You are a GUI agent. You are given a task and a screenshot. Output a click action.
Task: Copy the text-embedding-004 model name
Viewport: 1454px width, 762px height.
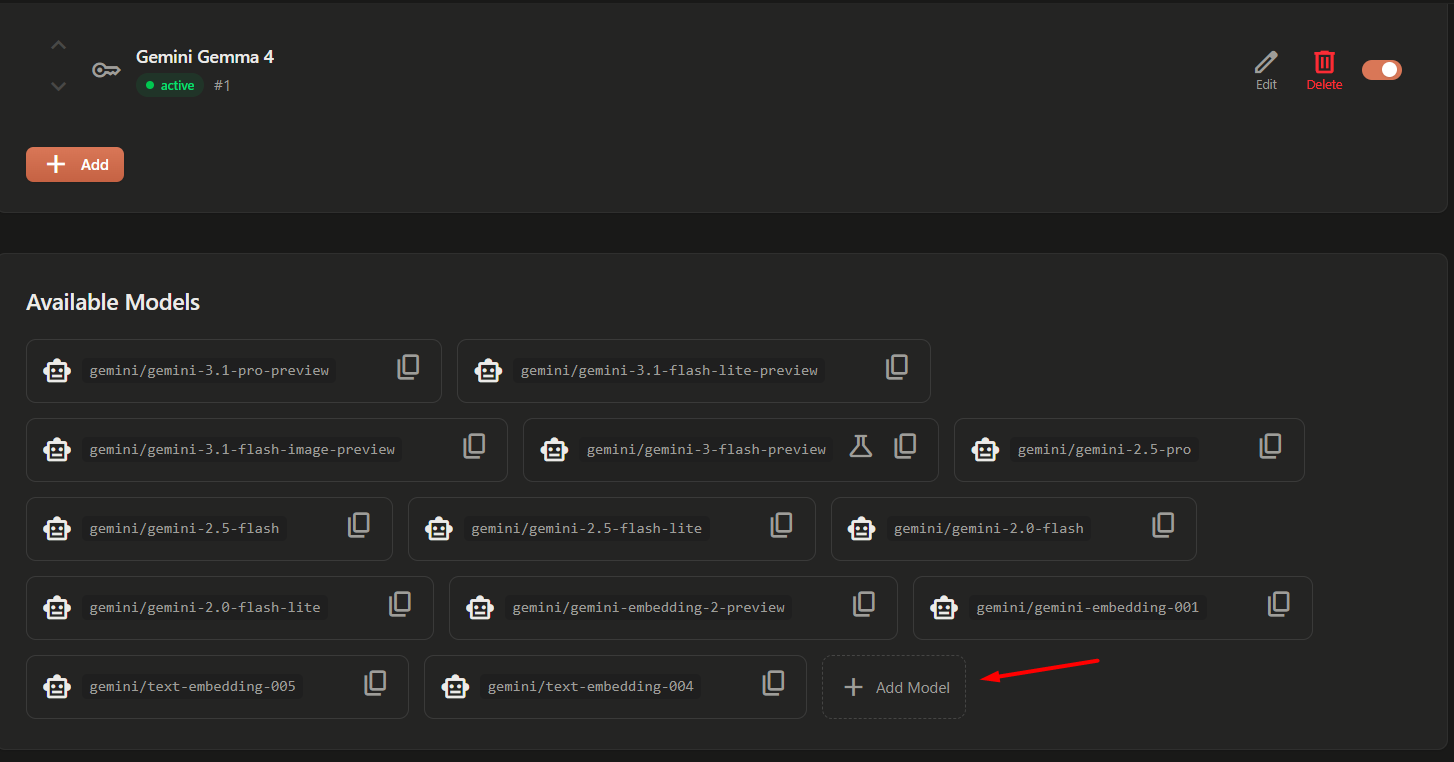coord(773,684)
